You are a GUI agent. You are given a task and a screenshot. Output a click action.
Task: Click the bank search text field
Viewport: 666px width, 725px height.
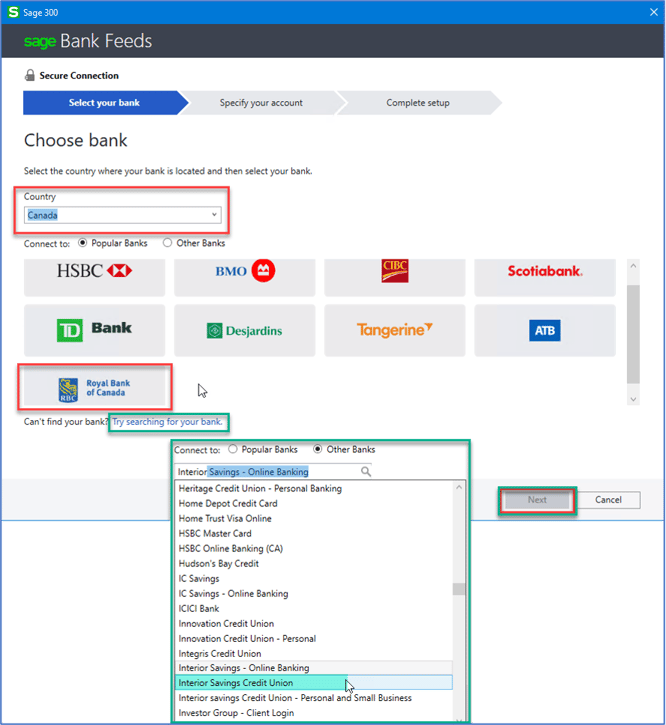(x=268, y=472)
